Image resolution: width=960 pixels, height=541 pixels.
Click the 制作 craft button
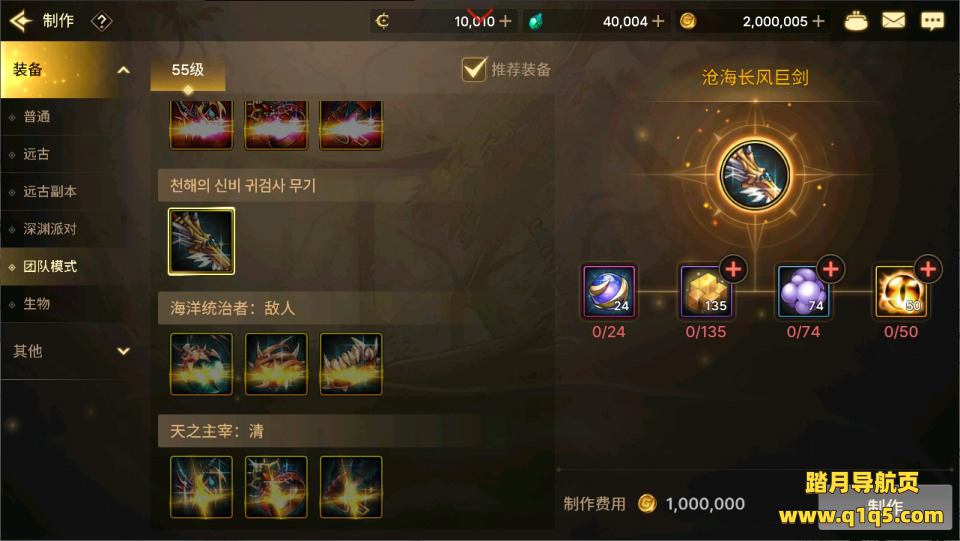click(x=885, y=506)
